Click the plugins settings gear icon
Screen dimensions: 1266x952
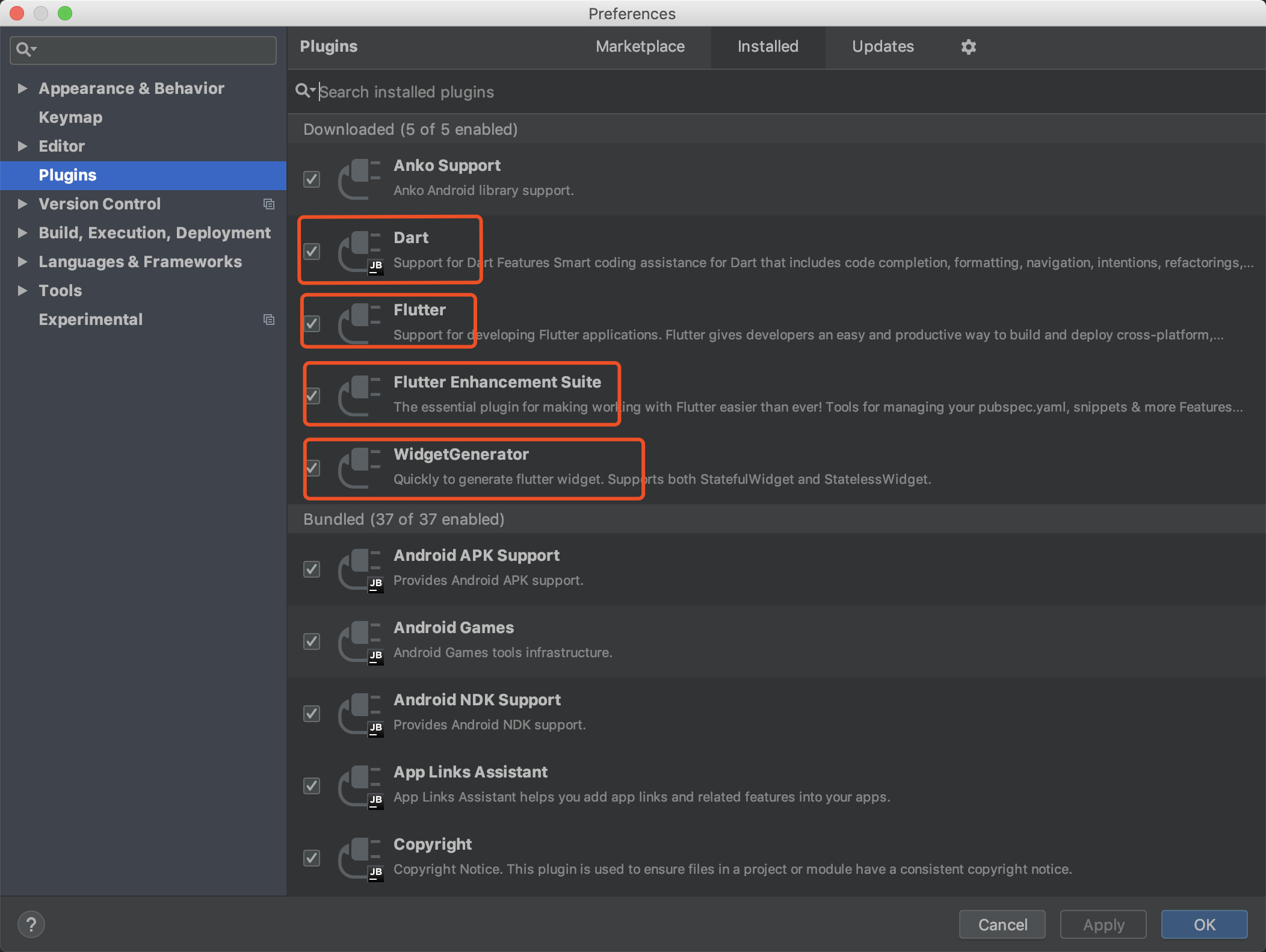[968, 47]
